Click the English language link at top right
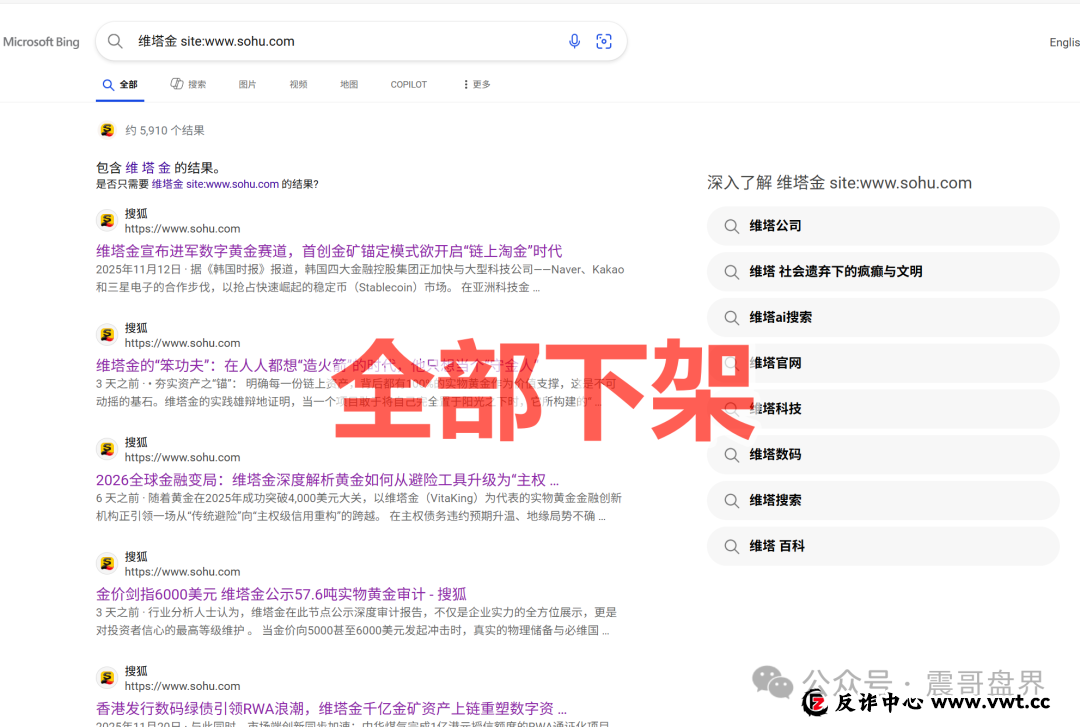Image resolution: width=1080 pixels, height=727 pixels. [1065, 42]
